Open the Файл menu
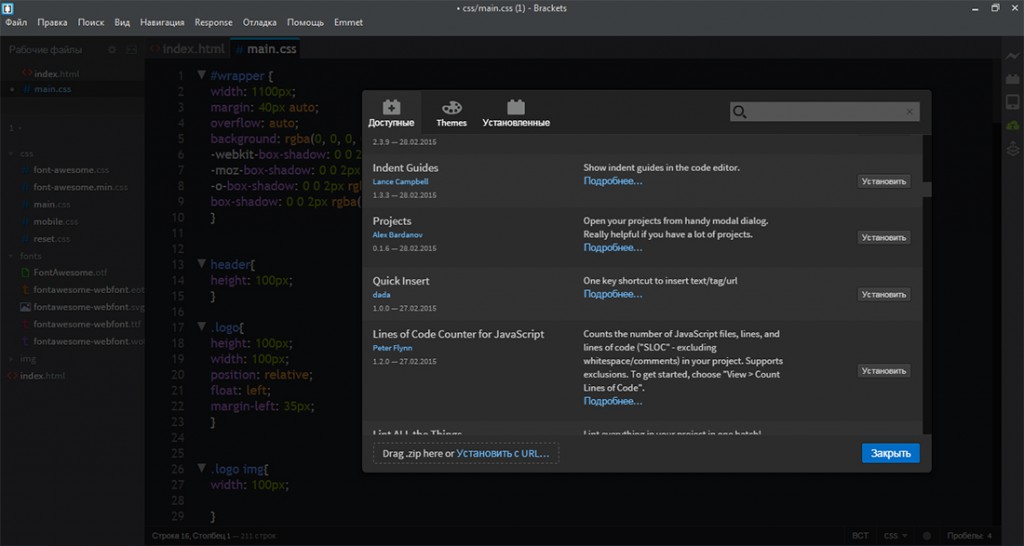 point(16,22)
